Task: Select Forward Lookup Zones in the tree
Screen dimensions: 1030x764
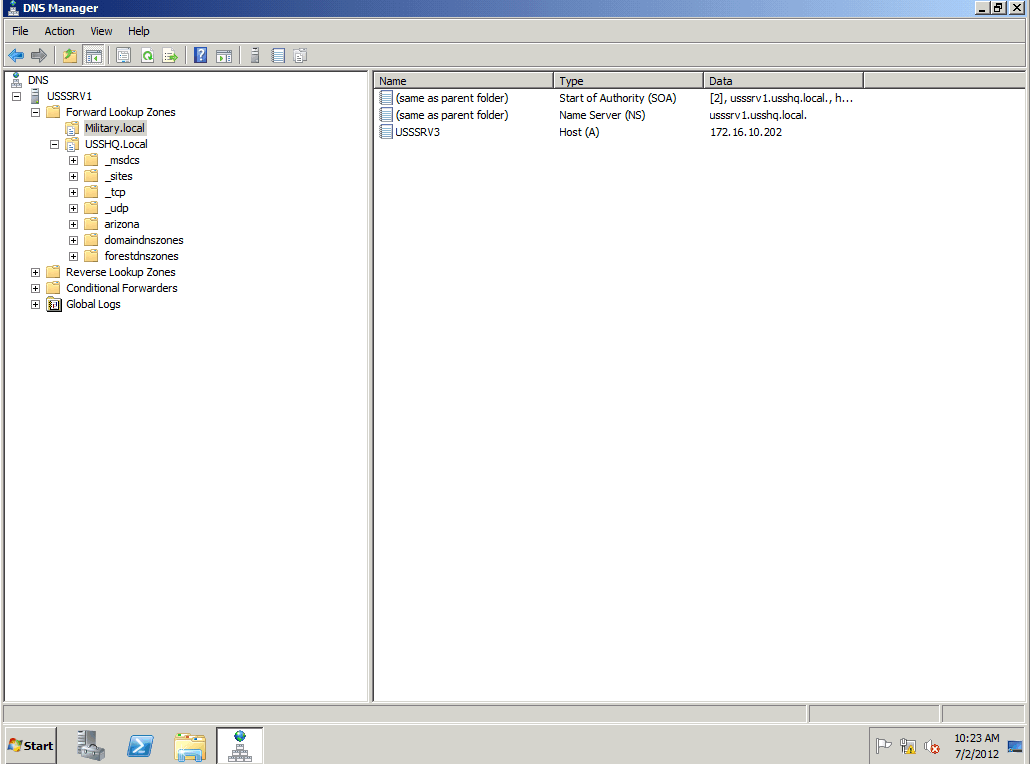Action: tap(121, 112)
